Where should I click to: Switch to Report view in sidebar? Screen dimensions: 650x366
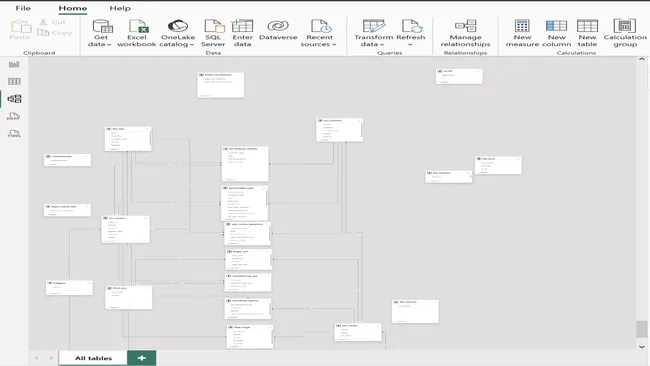coord(14,64)
